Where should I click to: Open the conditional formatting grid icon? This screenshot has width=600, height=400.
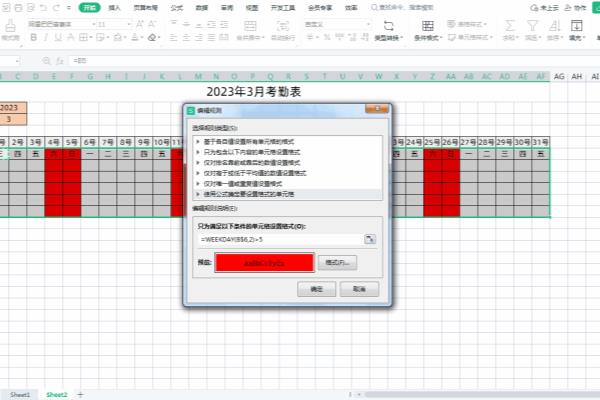(x=428, y=26)
